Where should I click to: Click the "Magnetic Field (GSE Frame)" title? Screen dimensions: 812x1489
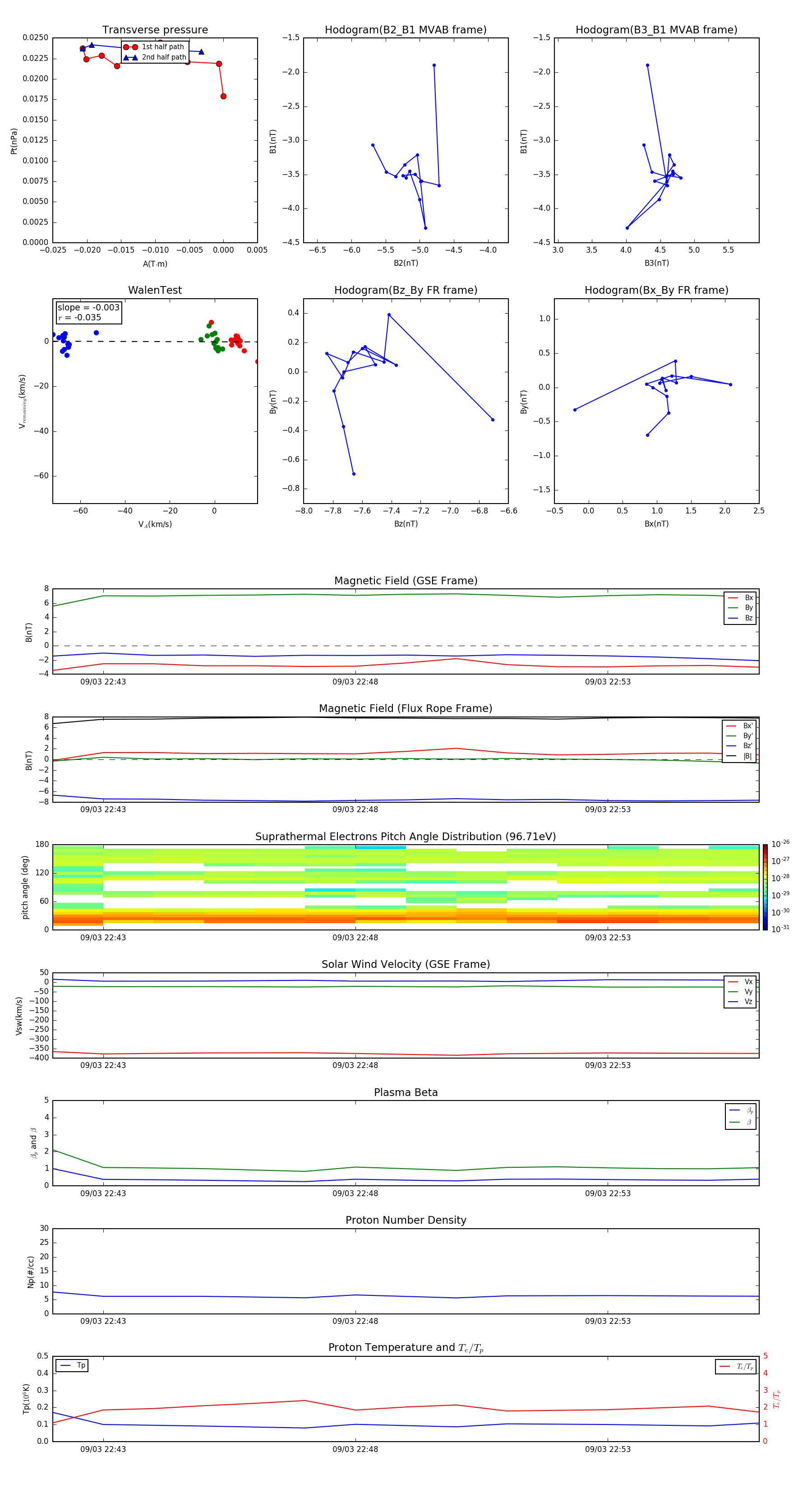tap(406, 580)
